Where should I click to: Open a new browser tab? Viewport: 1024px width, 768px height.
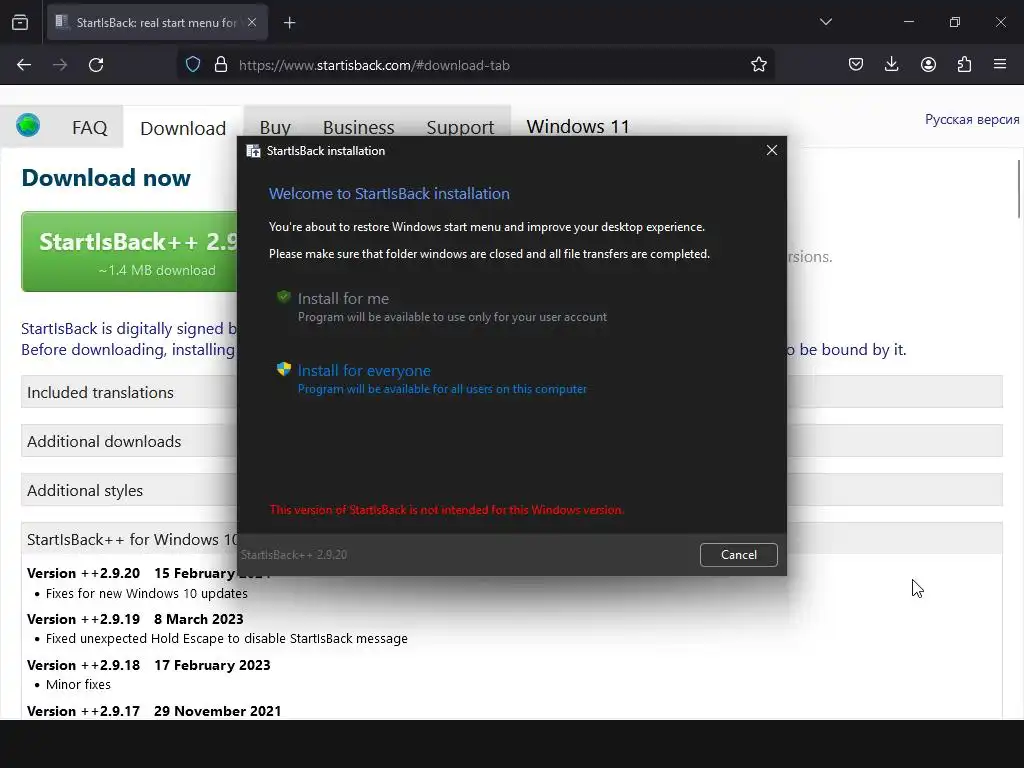coord(289,23)
